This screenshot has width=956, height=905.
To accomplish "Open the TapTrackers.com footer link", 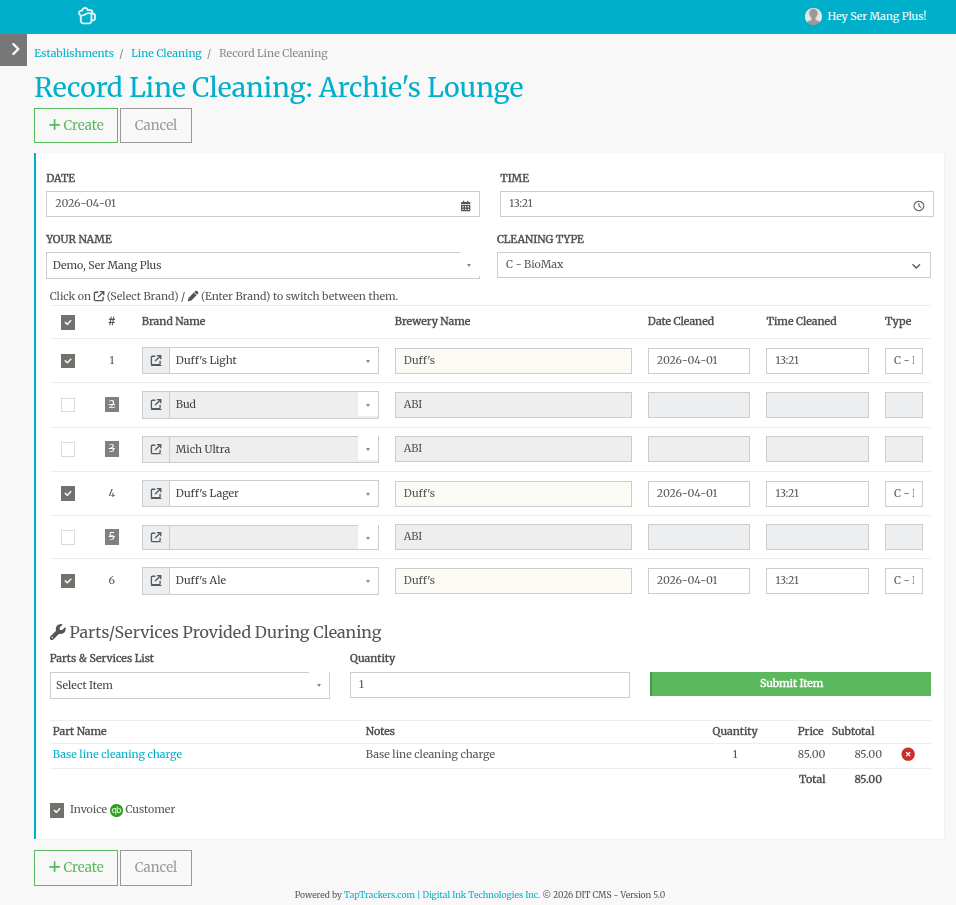I will [x=379, y=895].
